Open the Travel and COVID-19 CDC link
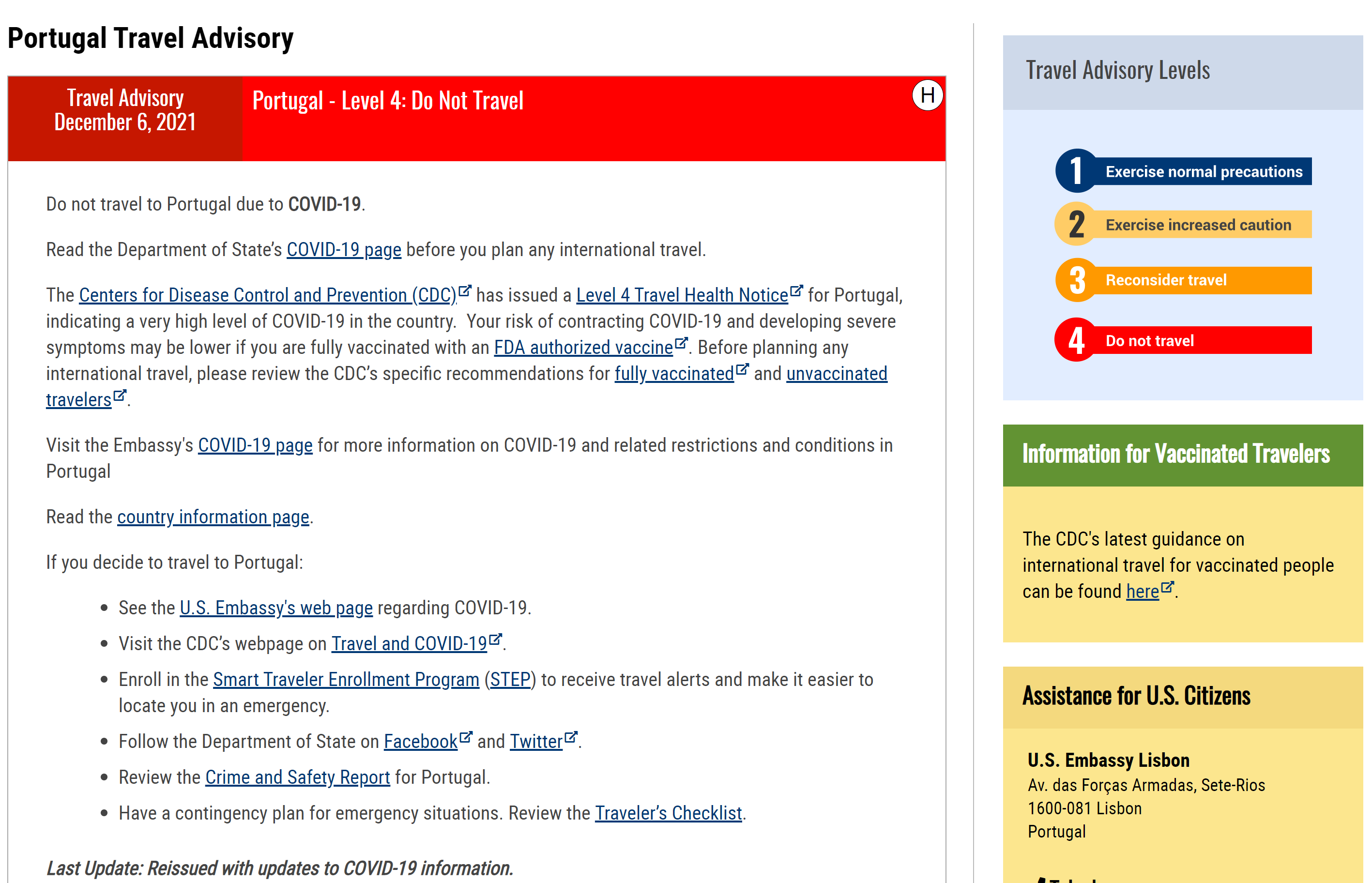The width and height of the screenshot is (1372, 883). coord(410,644)
